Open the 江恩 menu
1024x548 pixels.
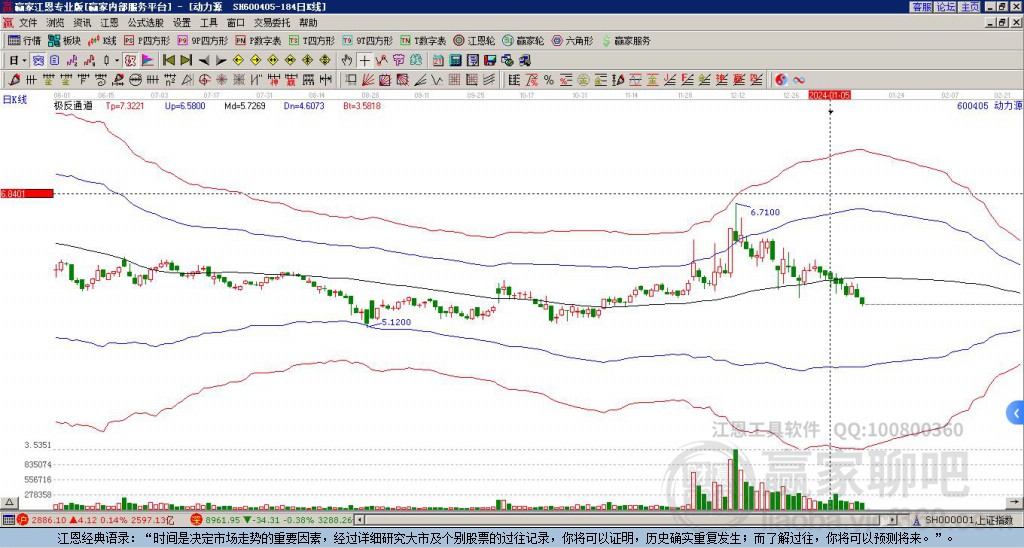[110, 23]
